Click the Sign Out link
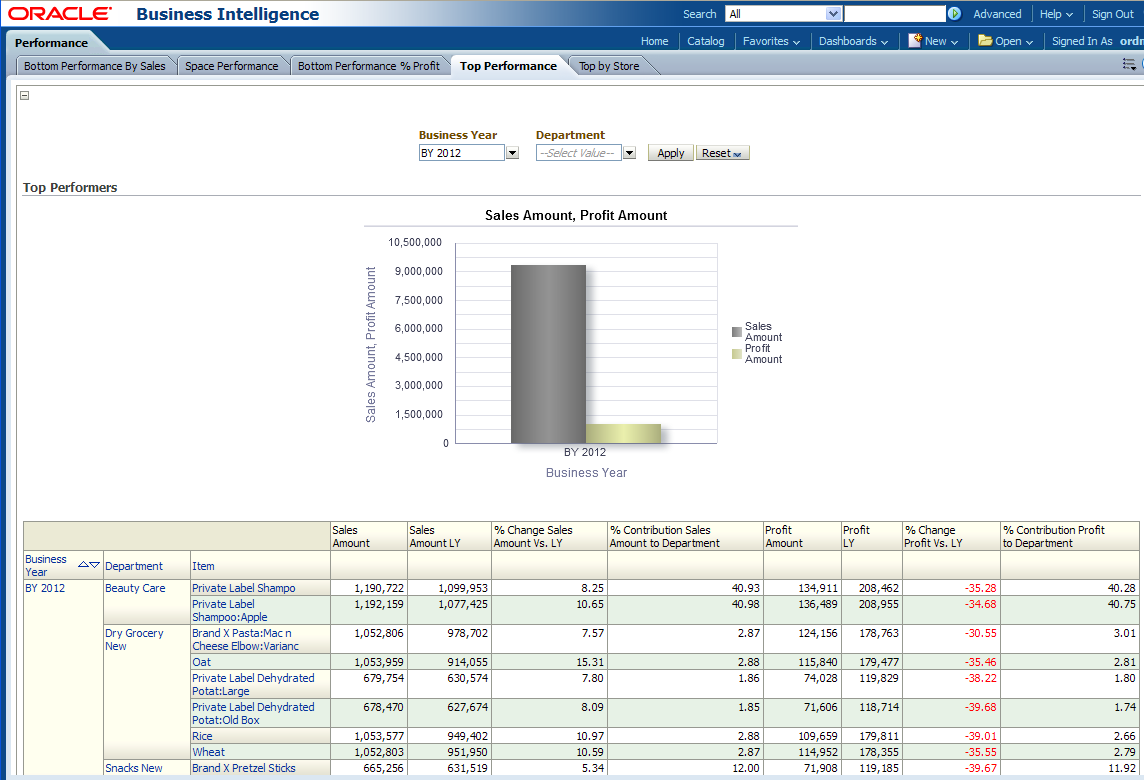This screenshot has height=780, width=1144. [x=1112, y=14]
